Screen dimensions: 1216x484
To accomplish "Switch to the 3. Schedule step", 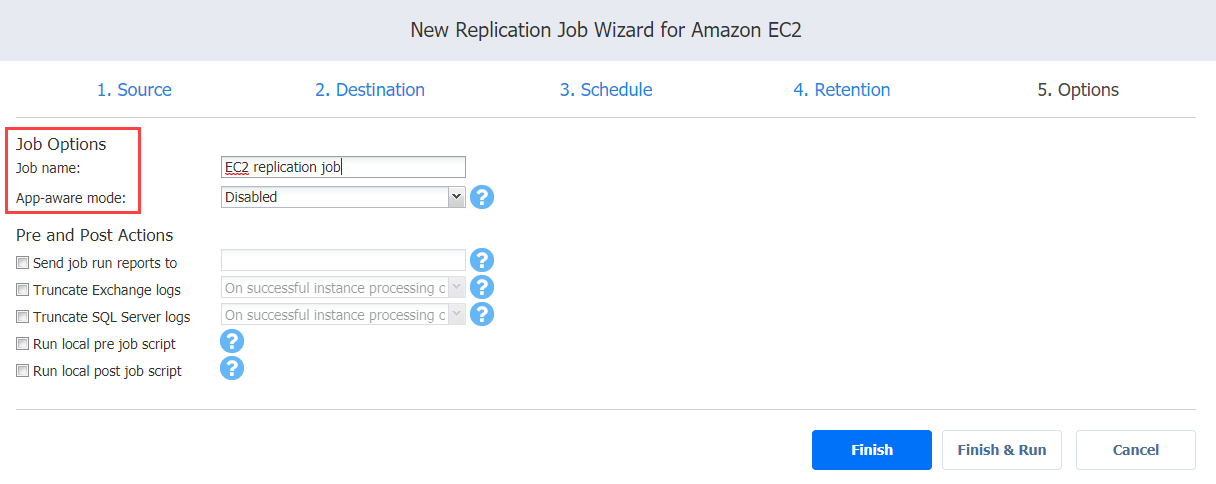I will point(606,90).
